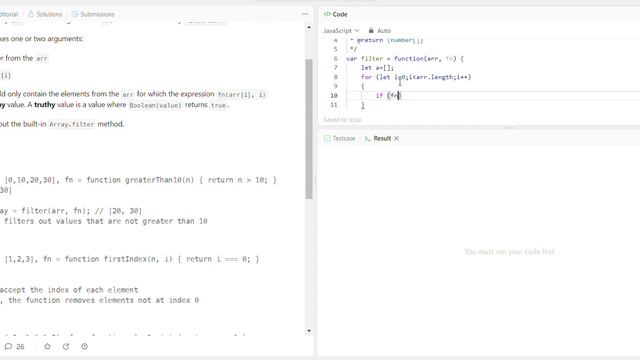Click the 'fn(arr[i], i)' inline code
Screen dimensions: 640x360
point(242,95)
